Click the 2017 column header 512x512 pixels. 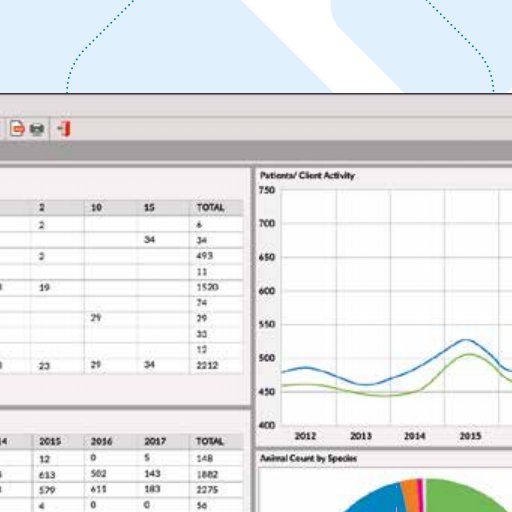pos(155,442)
